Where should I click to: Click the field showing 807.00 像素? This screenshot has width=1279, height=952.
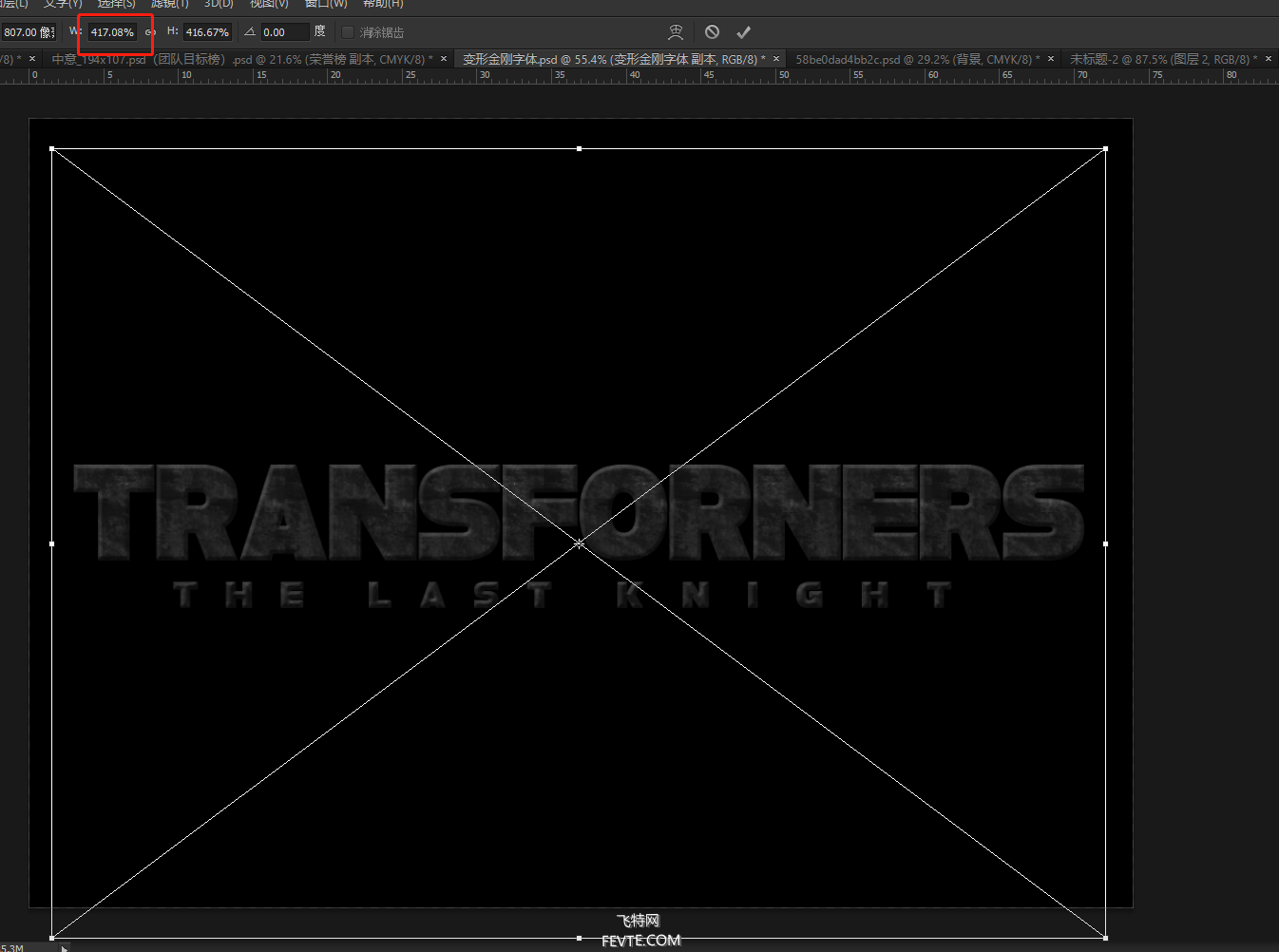coord(29,32)
